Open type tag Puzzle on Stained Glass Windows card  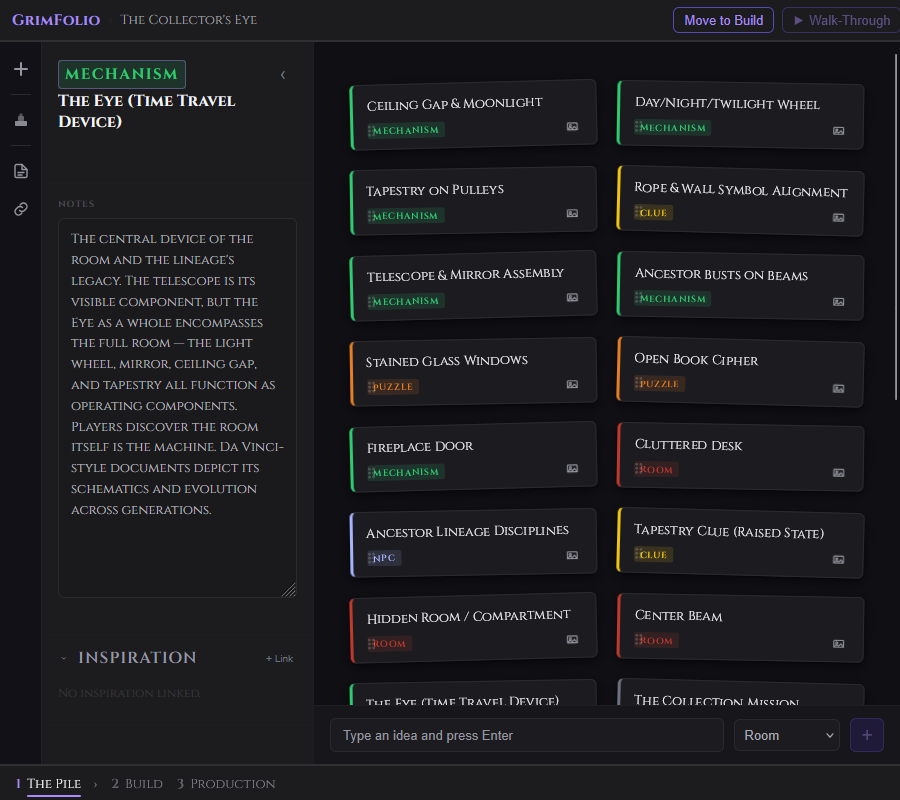click(393, 387)
